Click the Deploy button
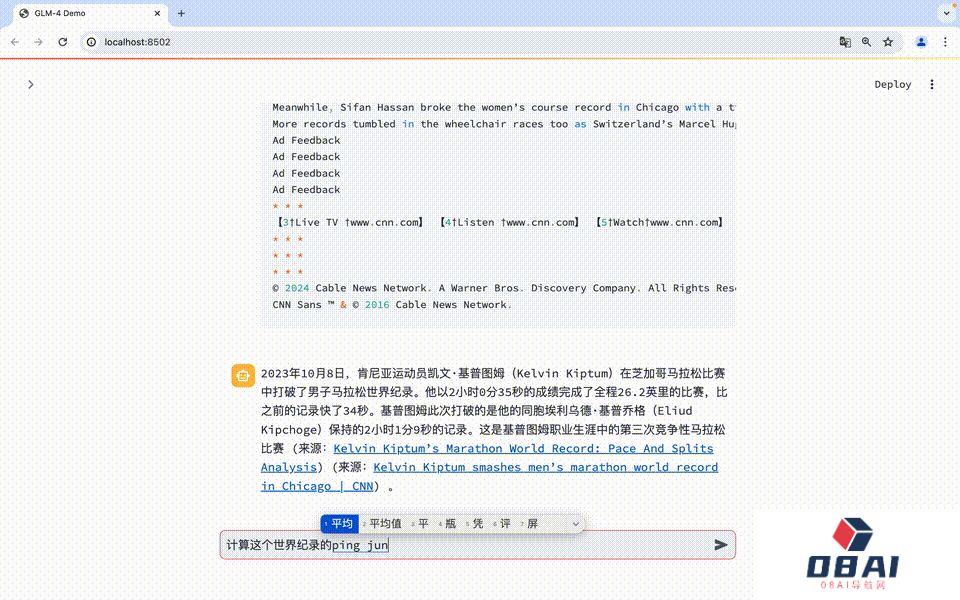 click(892, 85)
